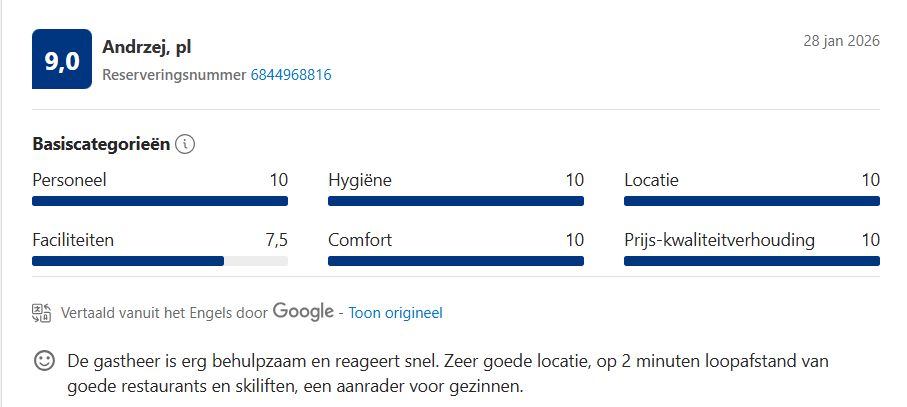Click the Basiscategorieën info icon
The width and height of the screenshot is (907, 407).
click(185, 145)
